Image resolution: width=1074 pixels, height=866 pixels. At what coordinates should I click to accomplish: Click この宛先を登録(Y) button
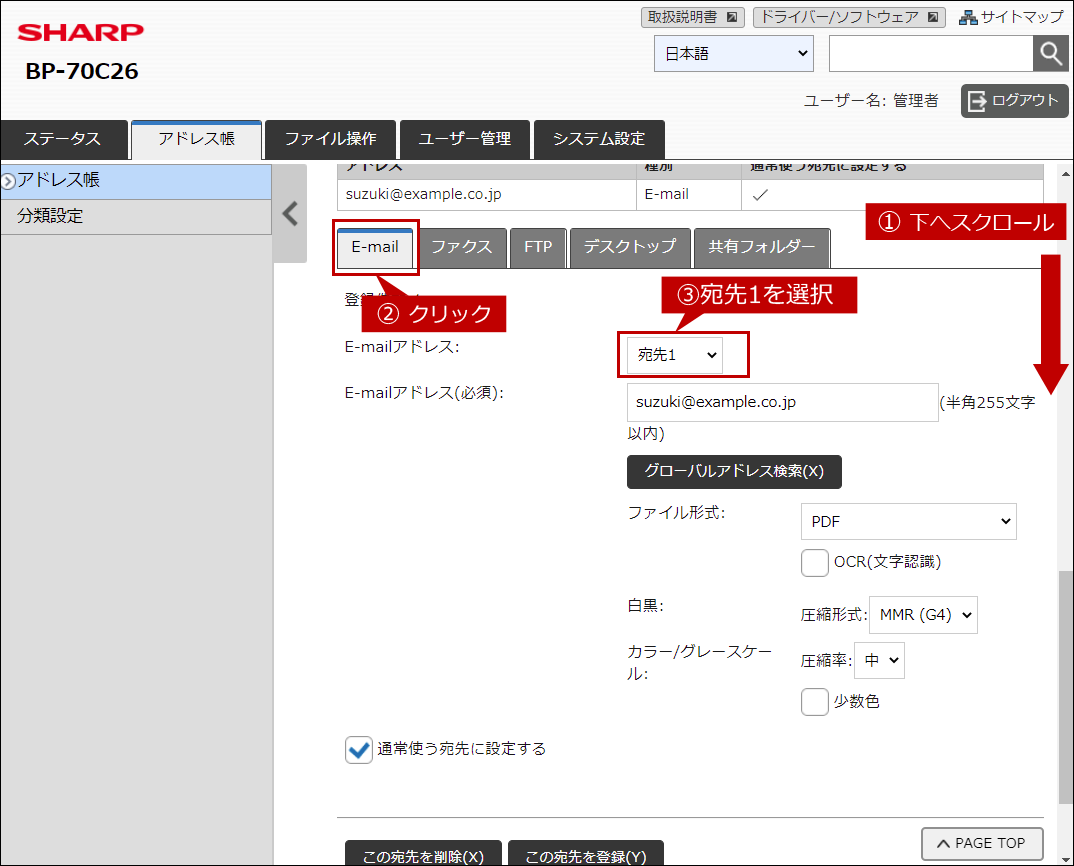(x=586, y=854)
